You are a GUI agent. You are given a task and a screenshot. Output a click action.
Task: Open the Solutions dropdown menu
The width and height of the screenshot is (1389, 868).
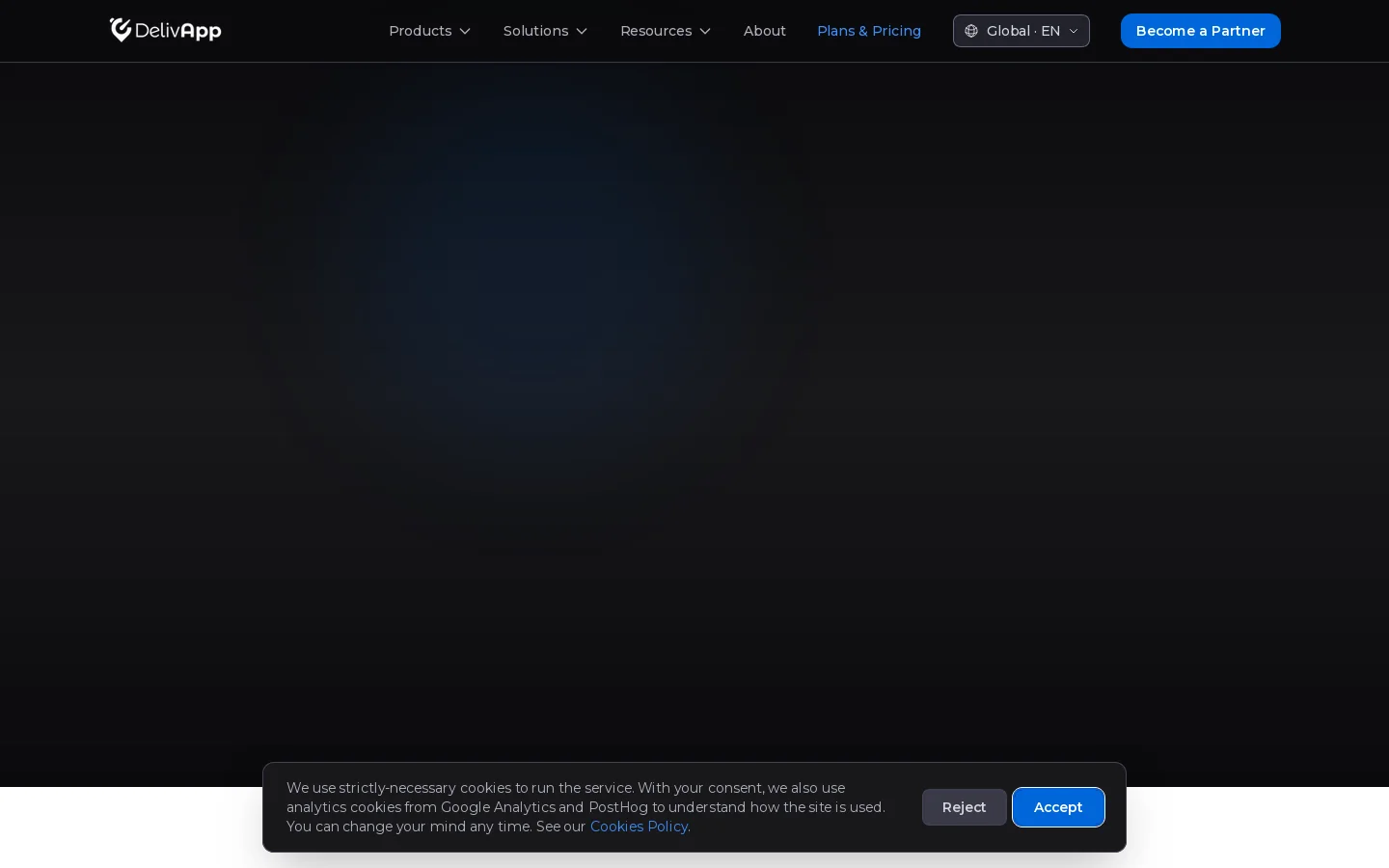coord(546,31)
